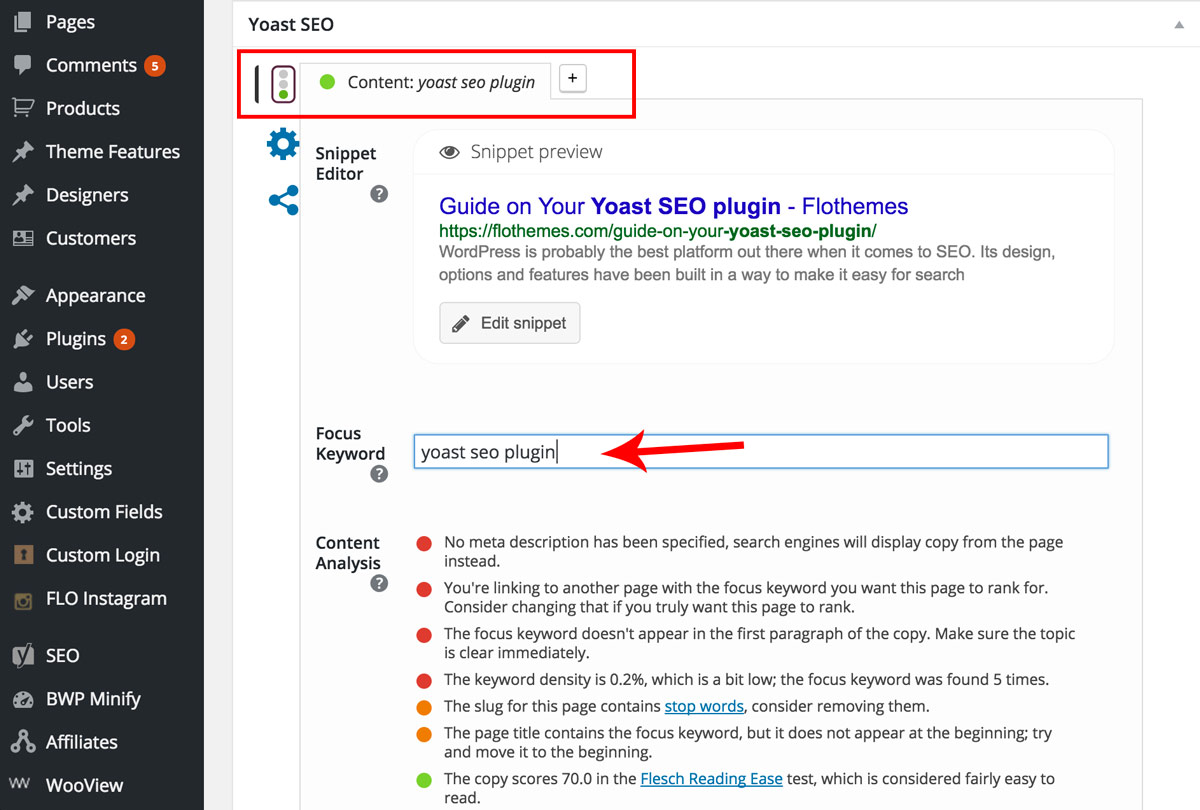Open the Products cart icon

22,108
